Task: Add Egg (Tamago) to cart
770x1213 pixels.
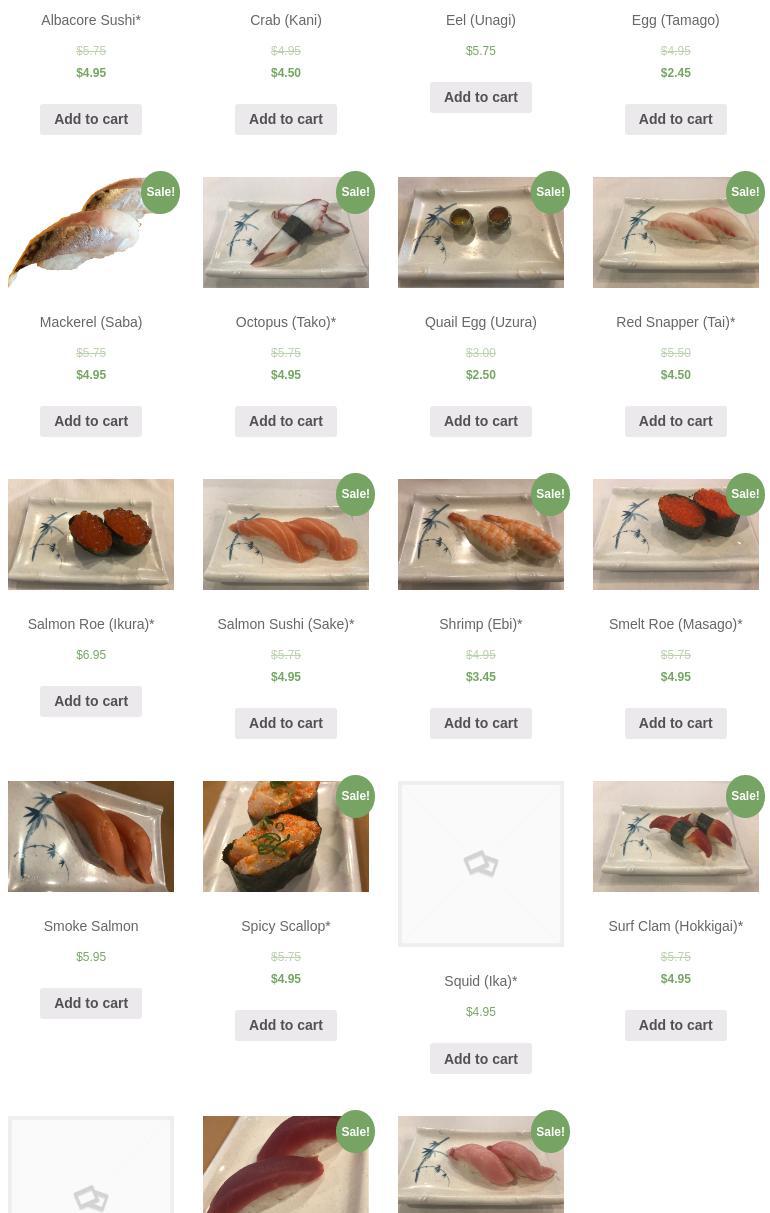Action: pos(675,119)
